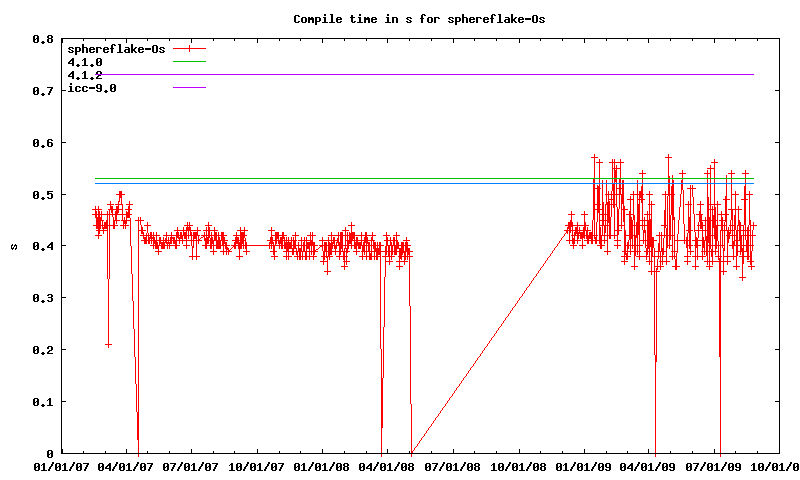Click the magenta horizontal line near 0.73
This screenshot has height=480, width=800.
pyautogui.click(x=450, y=74)
